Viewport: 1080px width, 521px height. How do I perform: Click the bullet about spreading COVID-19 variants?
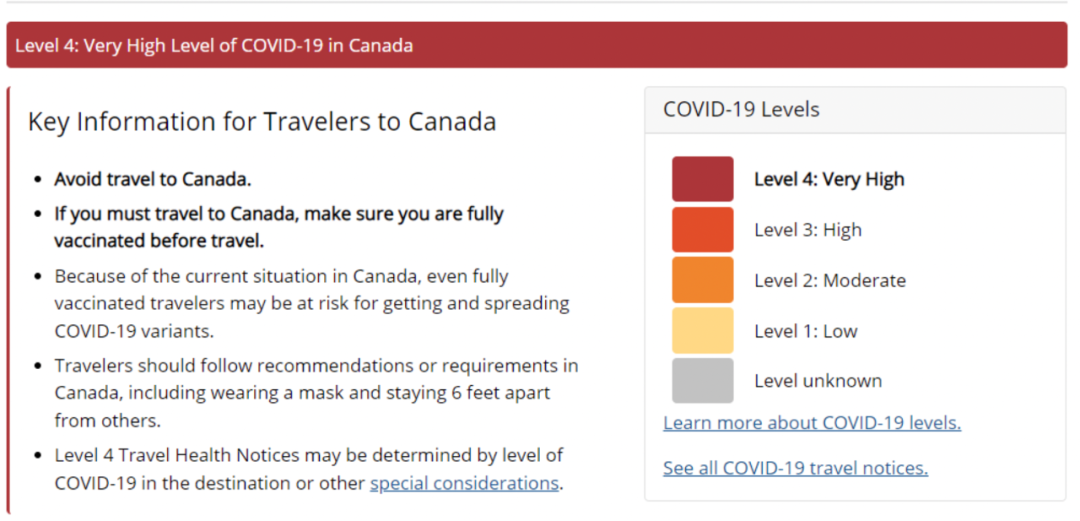pyautogui.click(x=311, y=303)
